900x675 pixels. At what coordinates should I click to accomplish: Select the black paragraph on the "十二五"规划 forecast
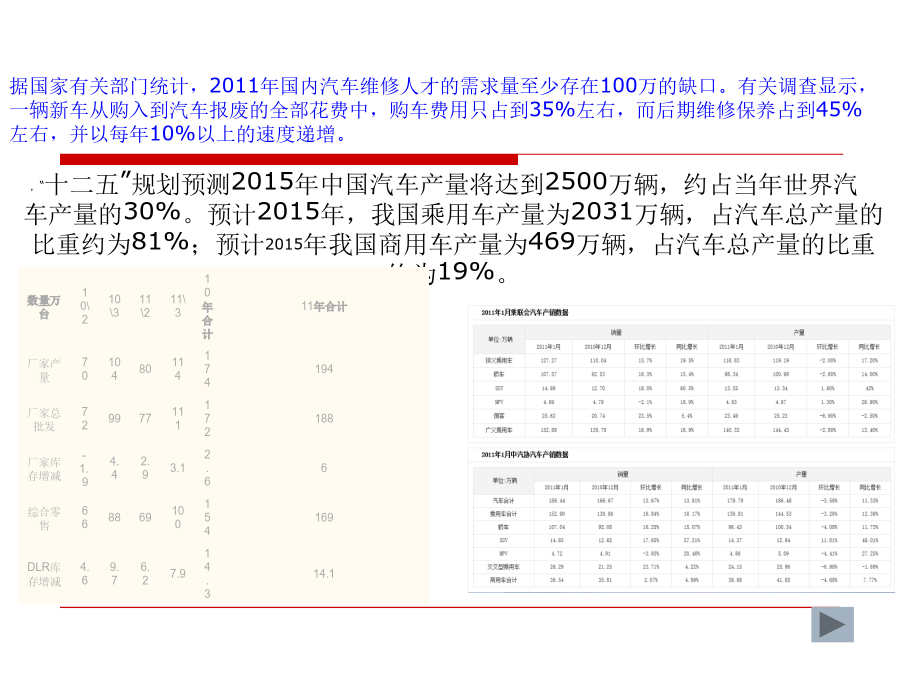tap(453, 228)
